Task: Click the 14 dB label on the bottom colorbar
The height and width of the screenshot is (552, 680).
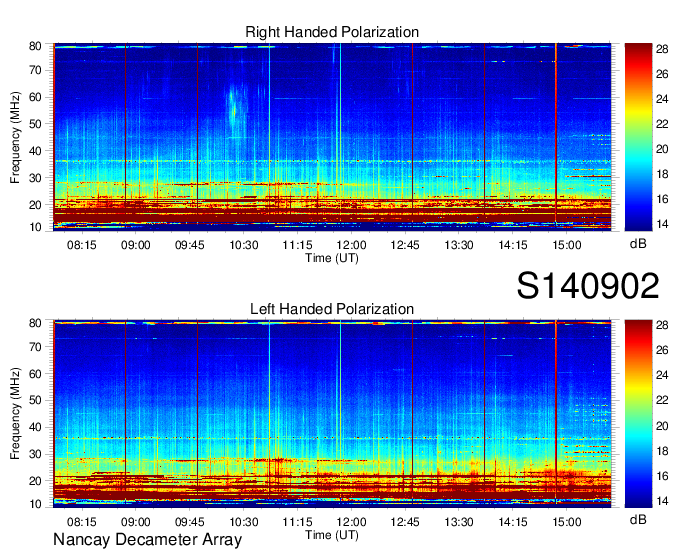Action: (x=662, y=501)
